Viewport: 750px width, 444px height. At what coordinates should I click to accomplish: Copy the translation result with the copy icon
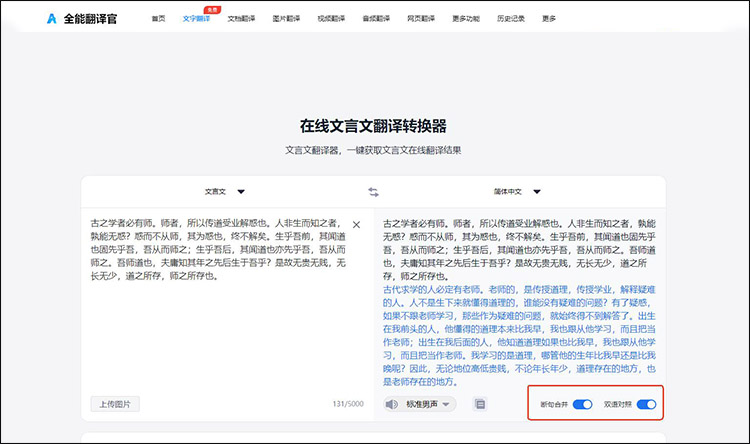pyautogui.click(x=480, y=404)
